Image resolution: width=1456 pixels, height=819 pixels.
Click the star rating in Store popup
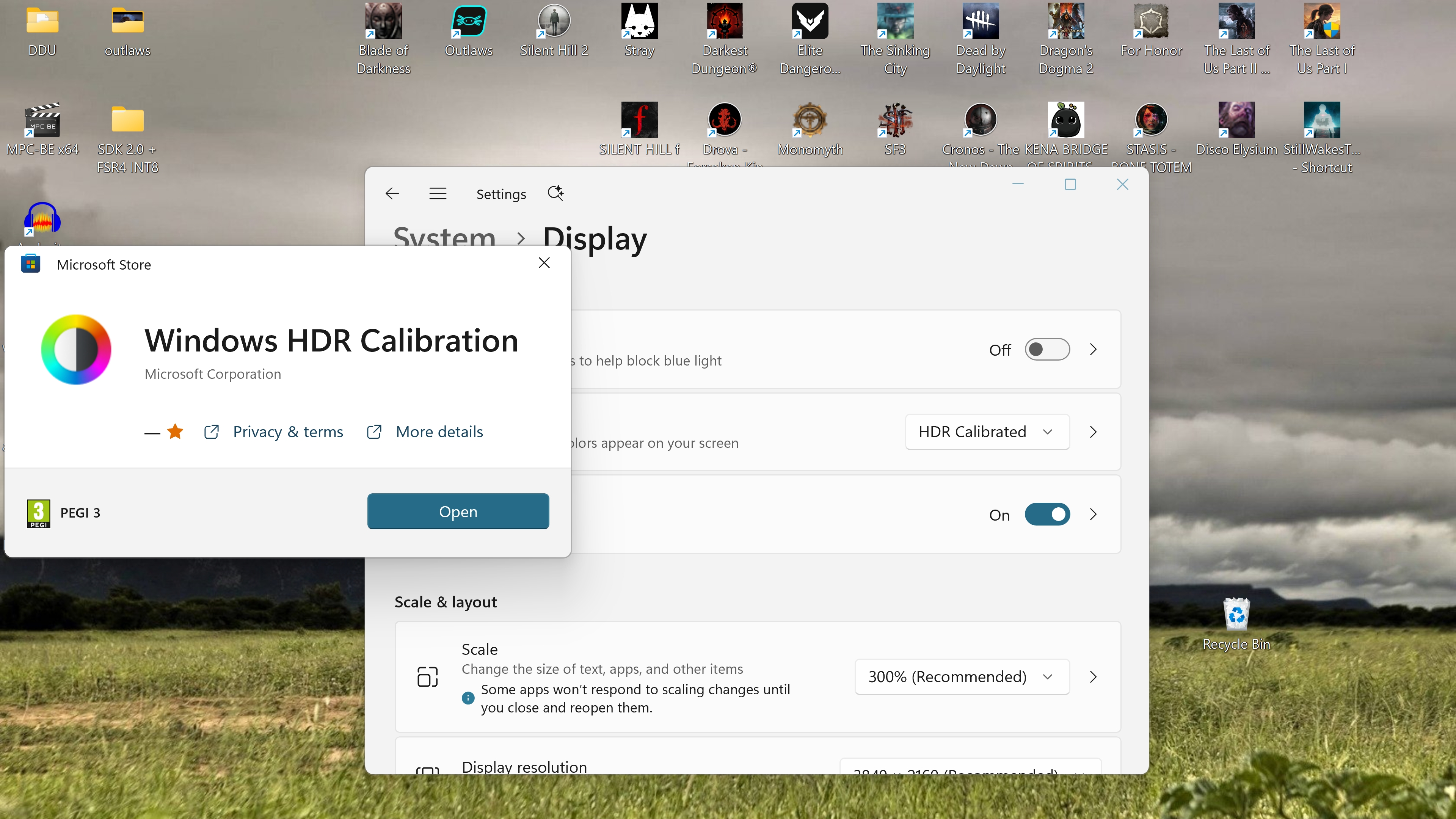click(x=175, y=431)
